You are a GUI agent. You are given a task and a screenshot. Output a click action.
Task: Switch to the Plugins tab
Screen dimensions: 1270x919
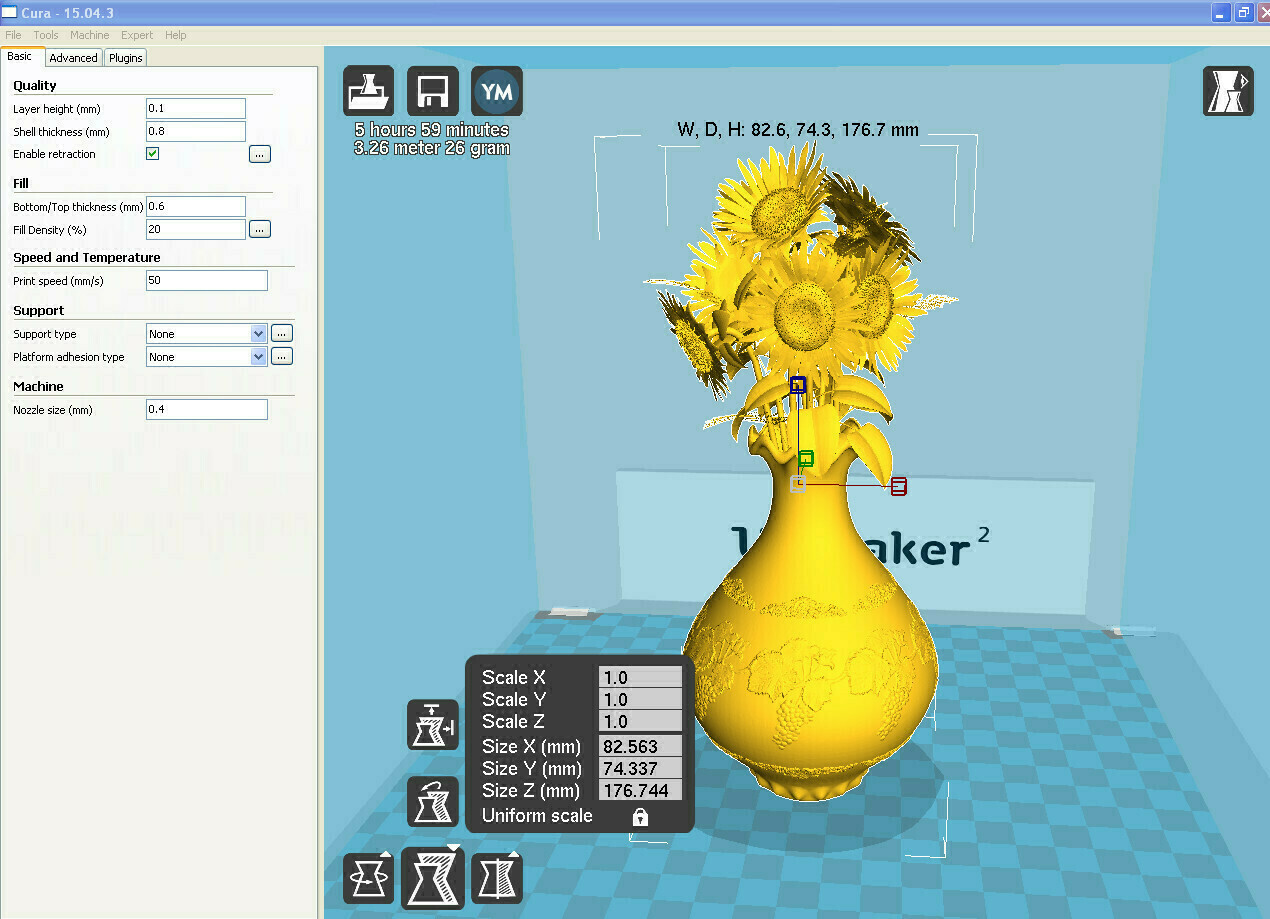pos(126,58)
